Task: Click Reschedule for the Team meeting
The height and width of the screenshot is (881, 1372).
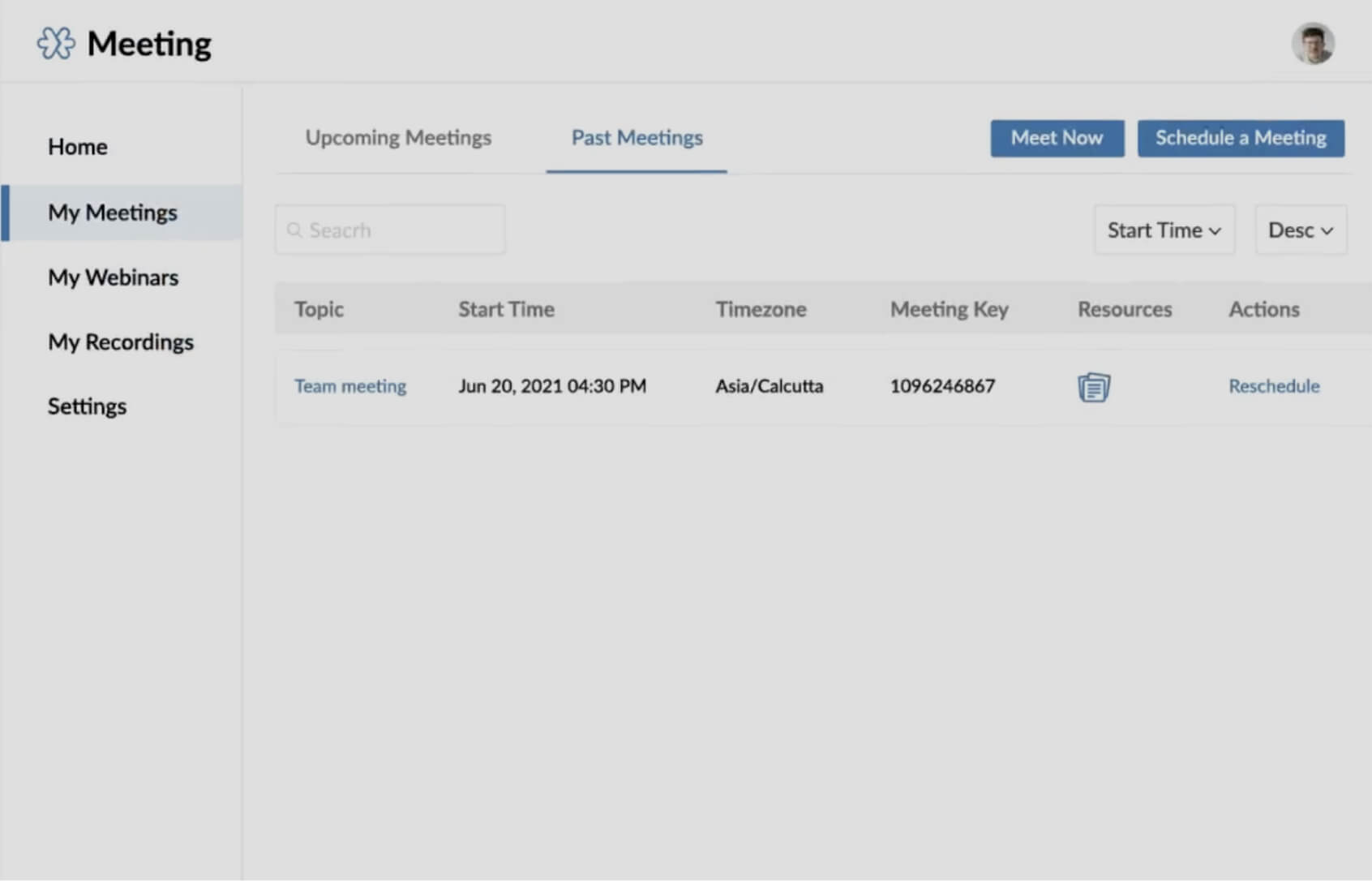Action: pos(1273,386)
